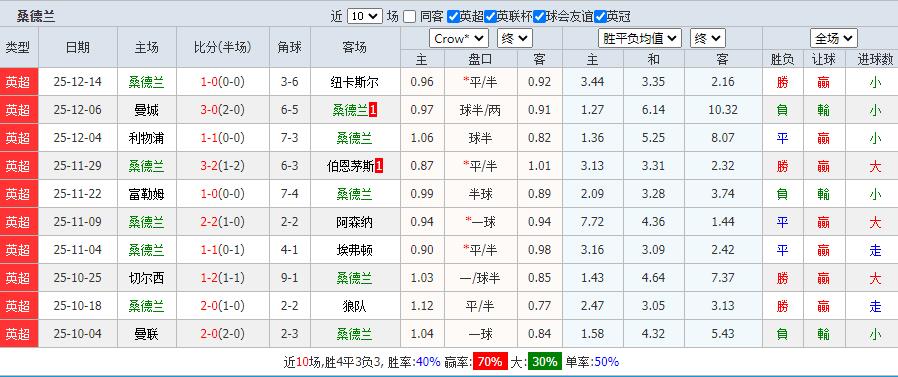
Task: Click the 类型 column header
Action: pos(18,48)
